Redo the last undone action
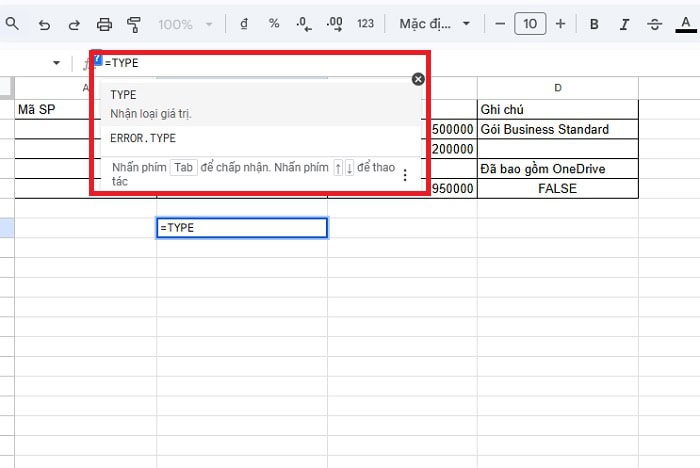The image size is (700, 468). click(73, 24)
